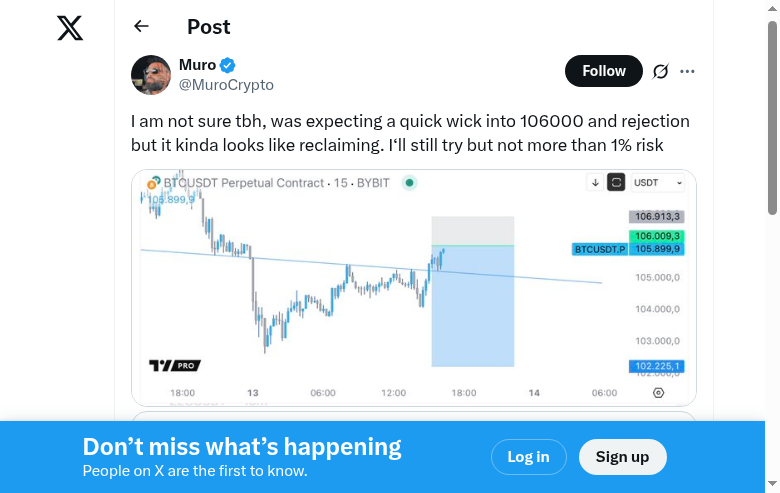780x493 pixels.
Task: Click the green status dot after BYBIT
Action: click(409, 183)
